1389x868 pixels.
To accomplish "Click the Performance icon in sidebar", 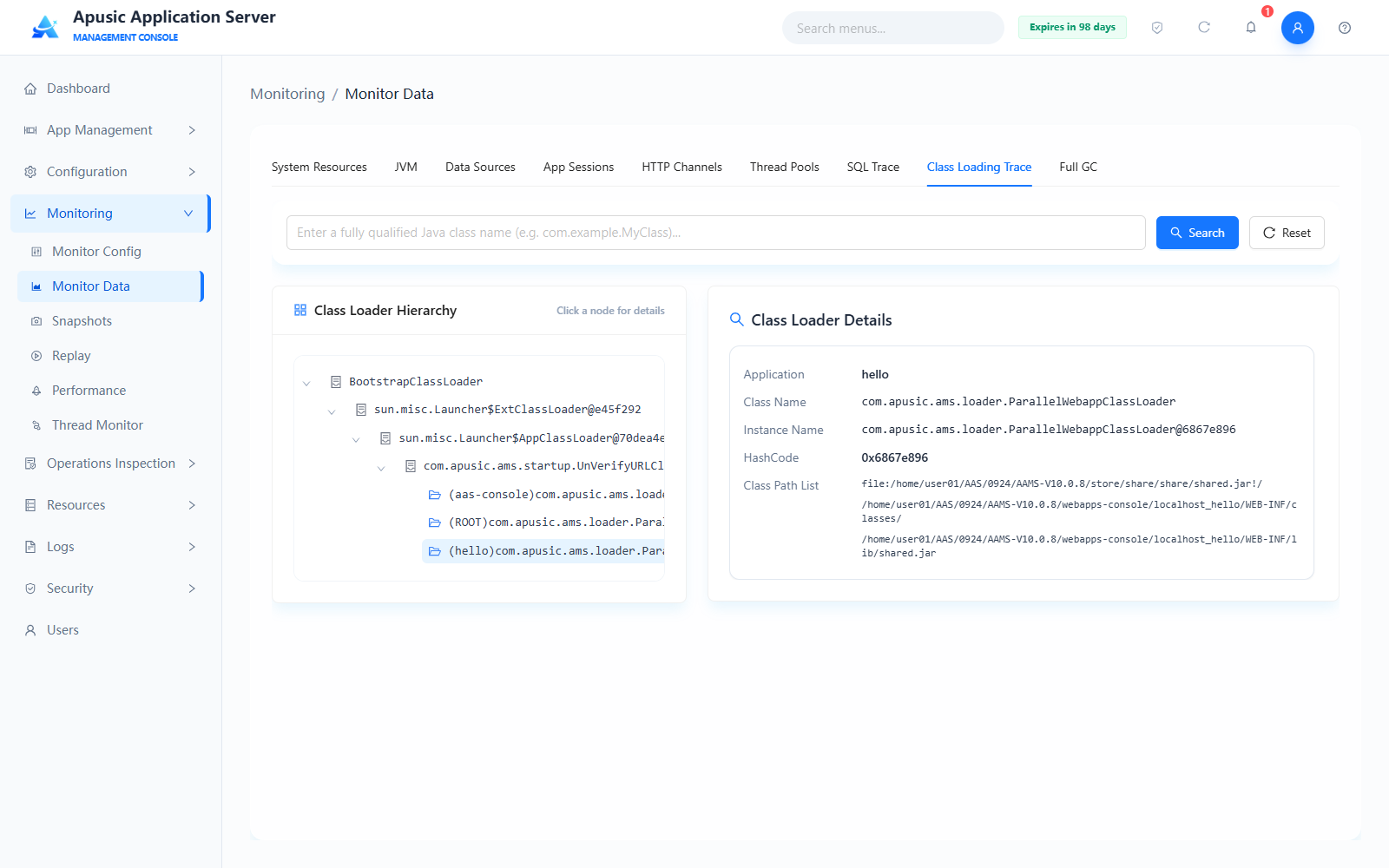I will (36, 391).
